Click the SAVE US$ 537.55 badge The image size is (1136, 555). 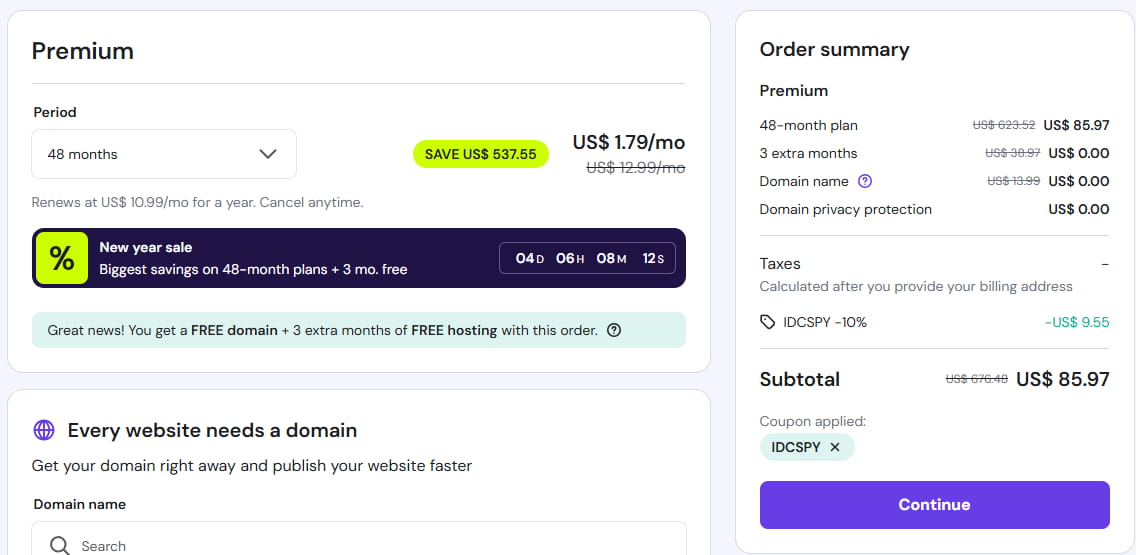(480, 154)
